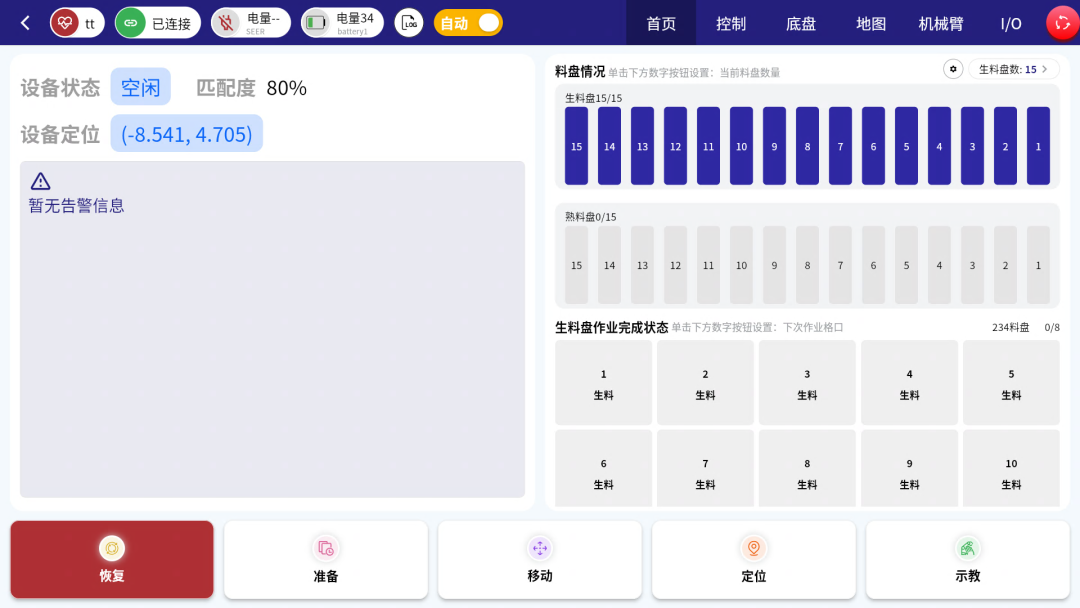The height and width of the screenshot is (608, 1080).
Task: Go to the 地图 tab
Action: 871,23
